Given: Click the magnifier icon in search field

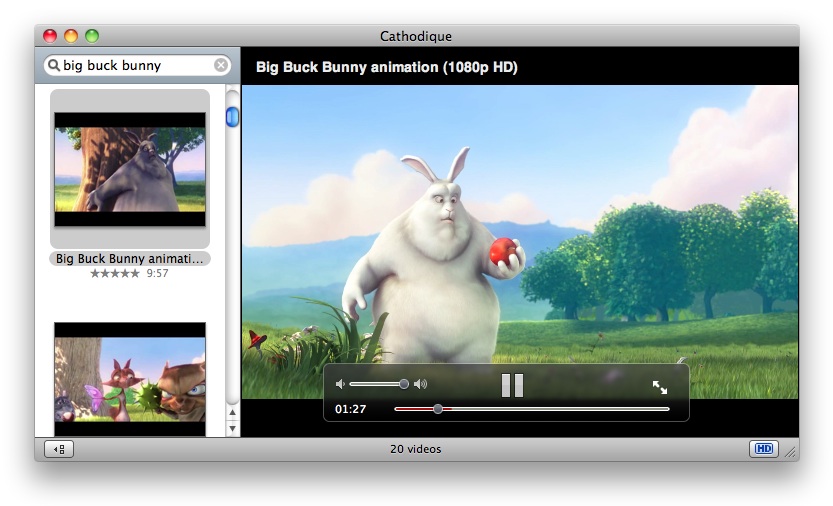Looking at the screenshot, I should pos(54,65).
